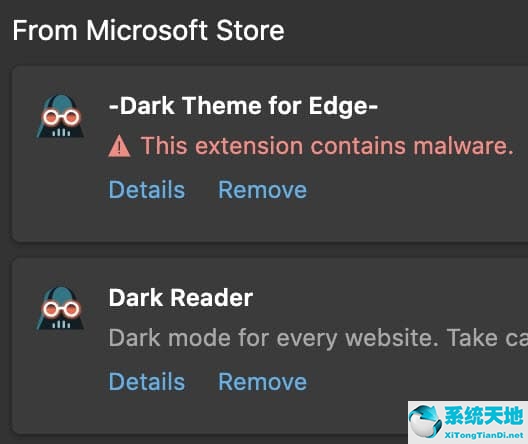528x444 pixels.
Task: Click the -Dark Theme for Edge- extension icon
Action: pos(60,116)
